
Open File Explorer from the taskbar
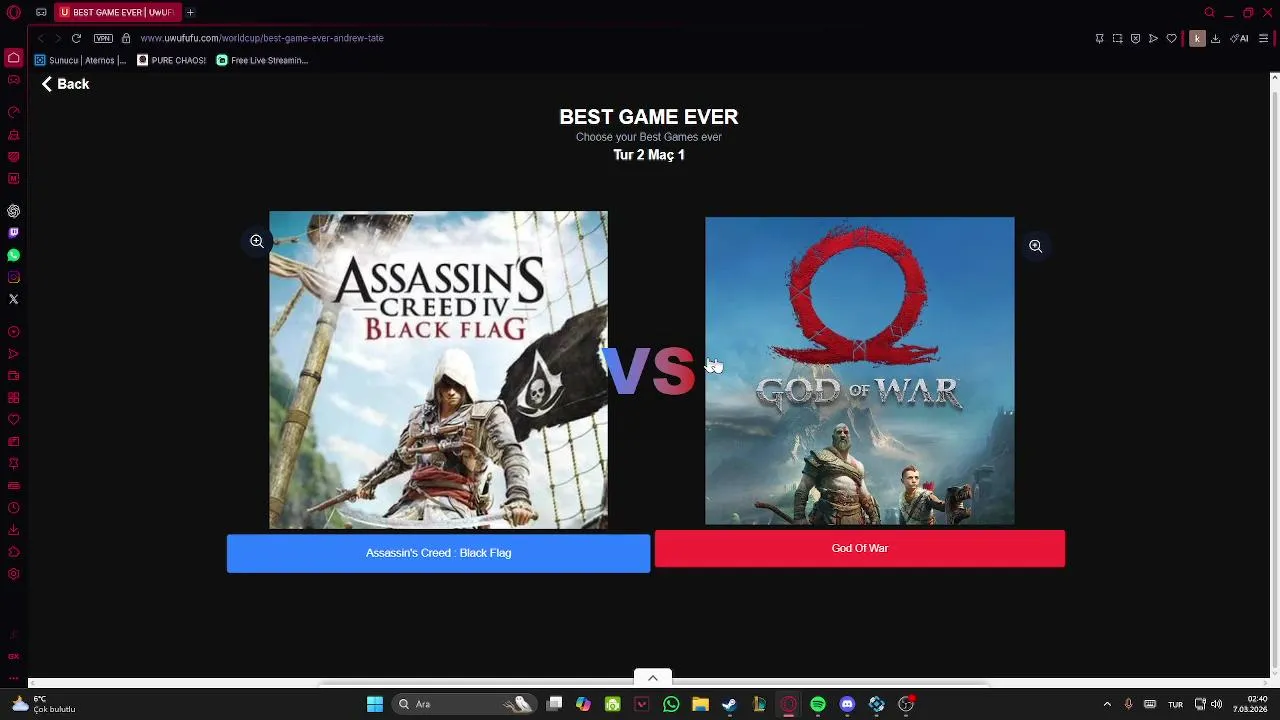point(700,704)
